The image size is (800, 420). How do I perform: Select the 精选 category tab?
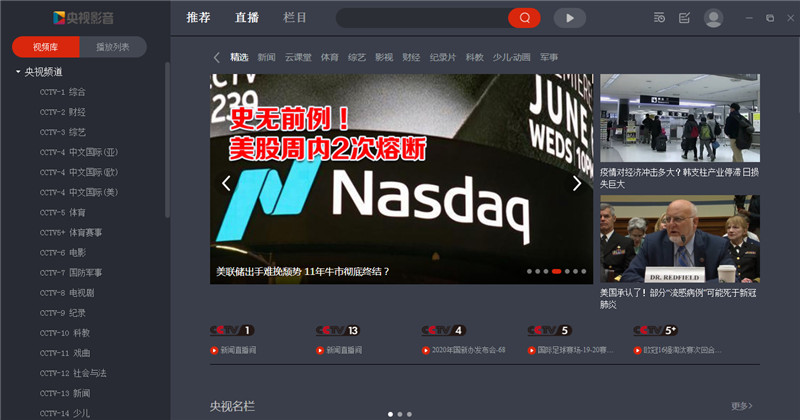[x=239, y=57]
